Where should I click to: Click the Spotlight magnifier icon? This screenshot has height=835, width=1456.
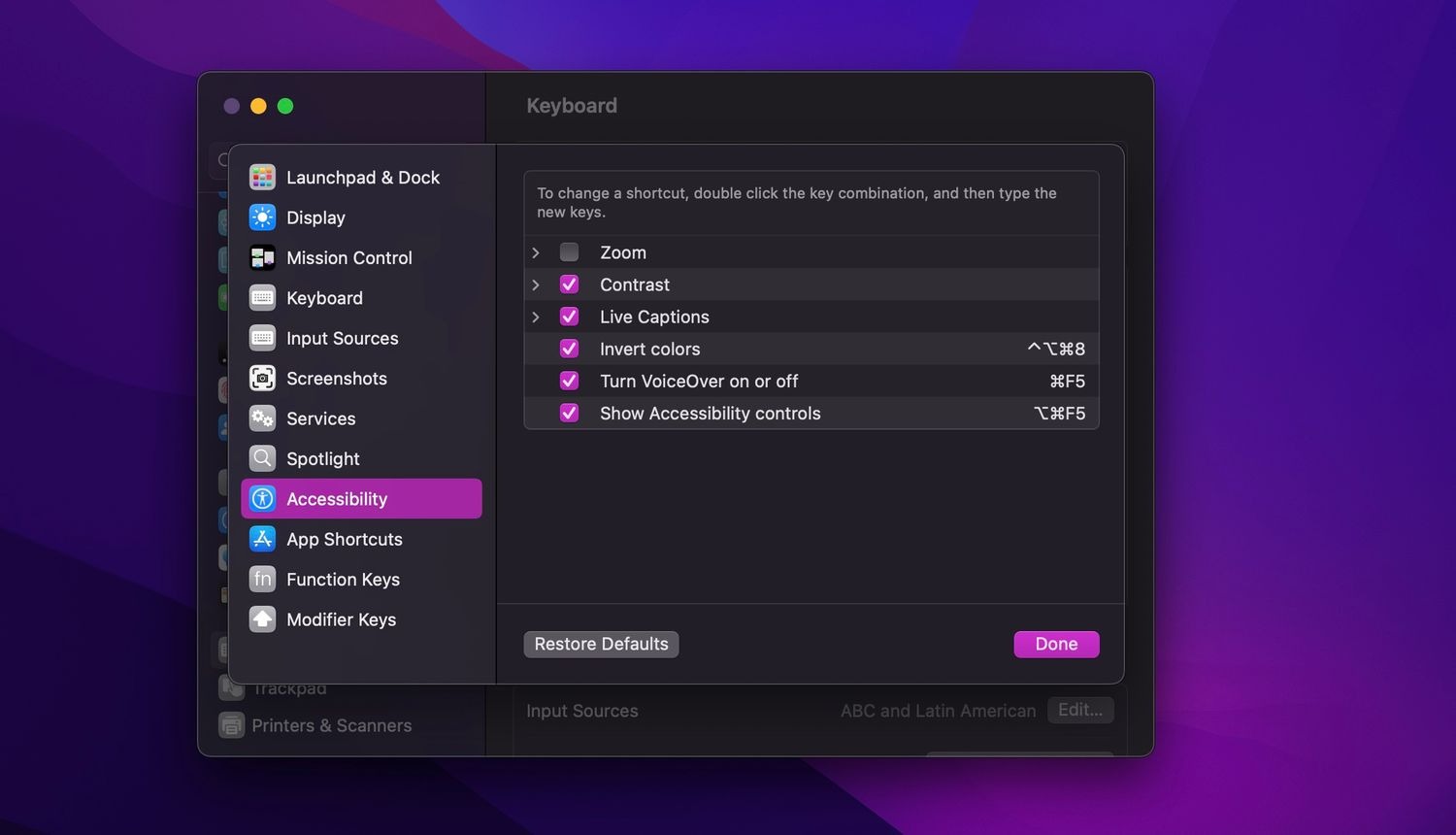tap(262, 458)
